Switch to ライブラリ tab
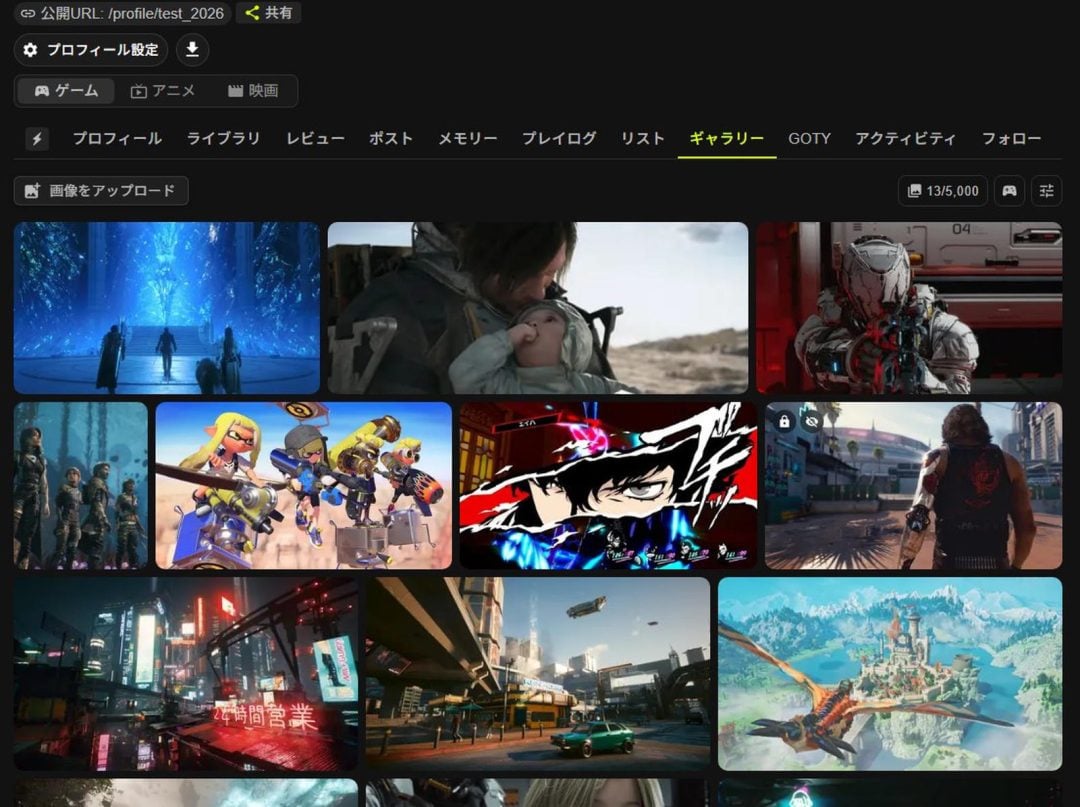The width and height of the screenshot is (1080, 807). tap(224, 138)
